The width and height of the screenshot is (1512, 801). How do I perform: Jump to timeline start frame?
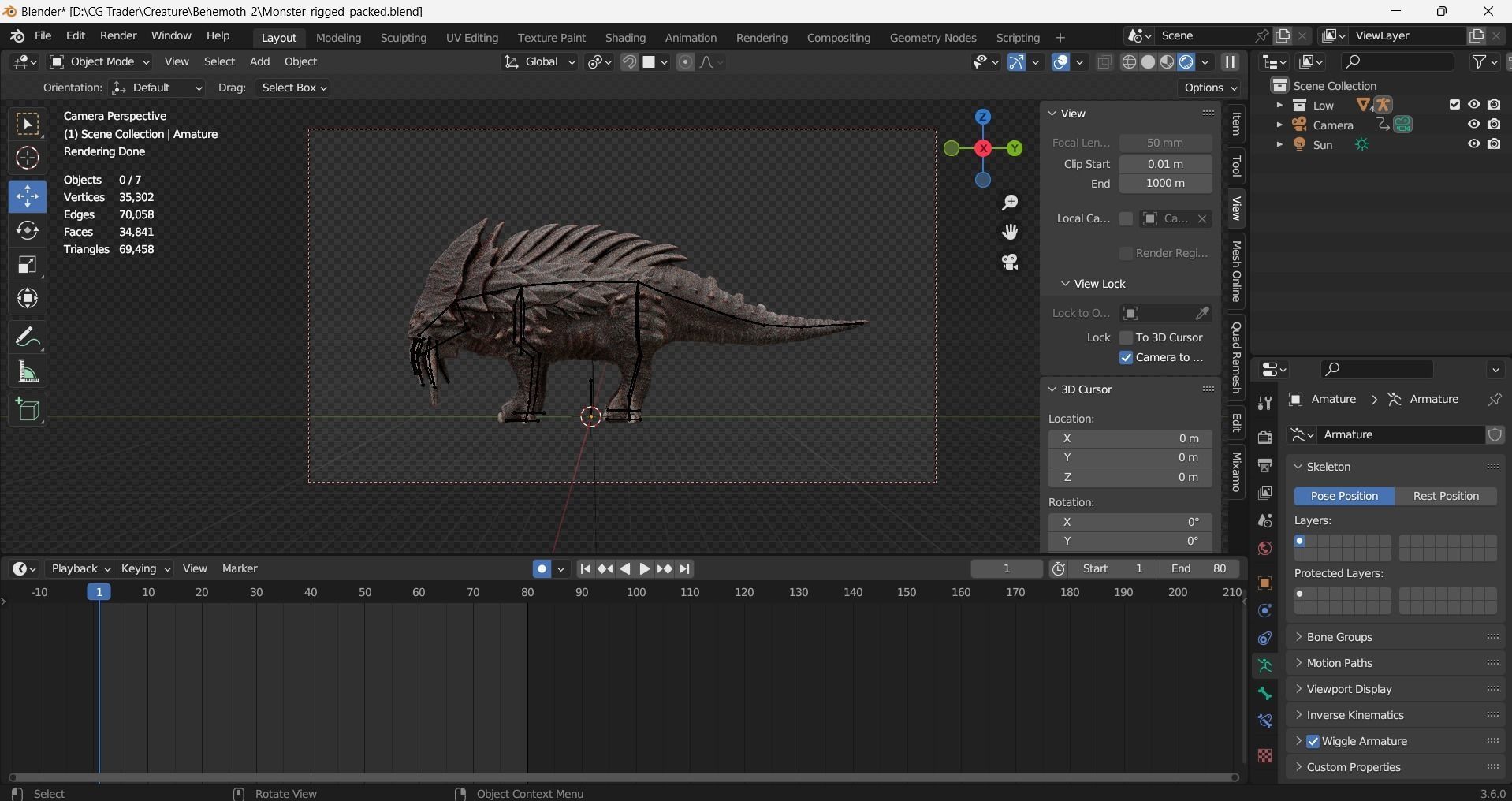(585, 568)
